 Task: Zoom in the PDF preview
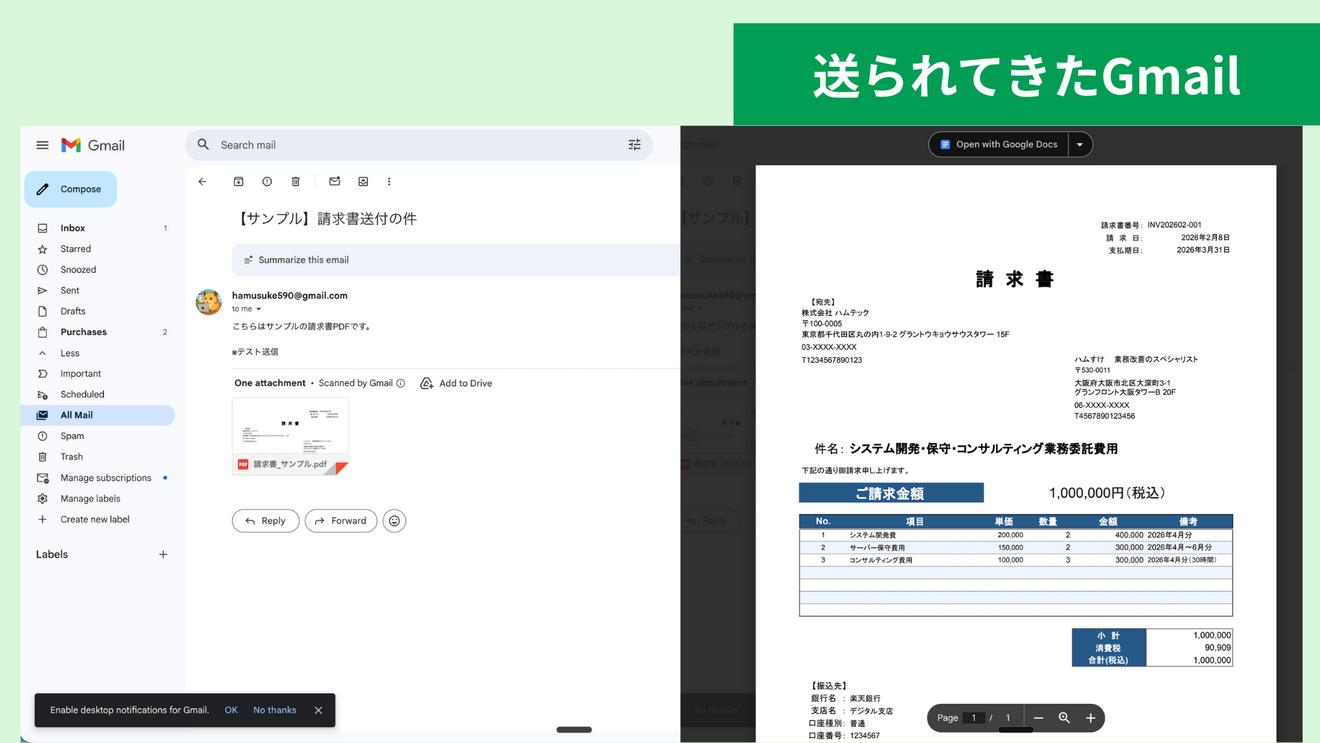coord(1091,718)
